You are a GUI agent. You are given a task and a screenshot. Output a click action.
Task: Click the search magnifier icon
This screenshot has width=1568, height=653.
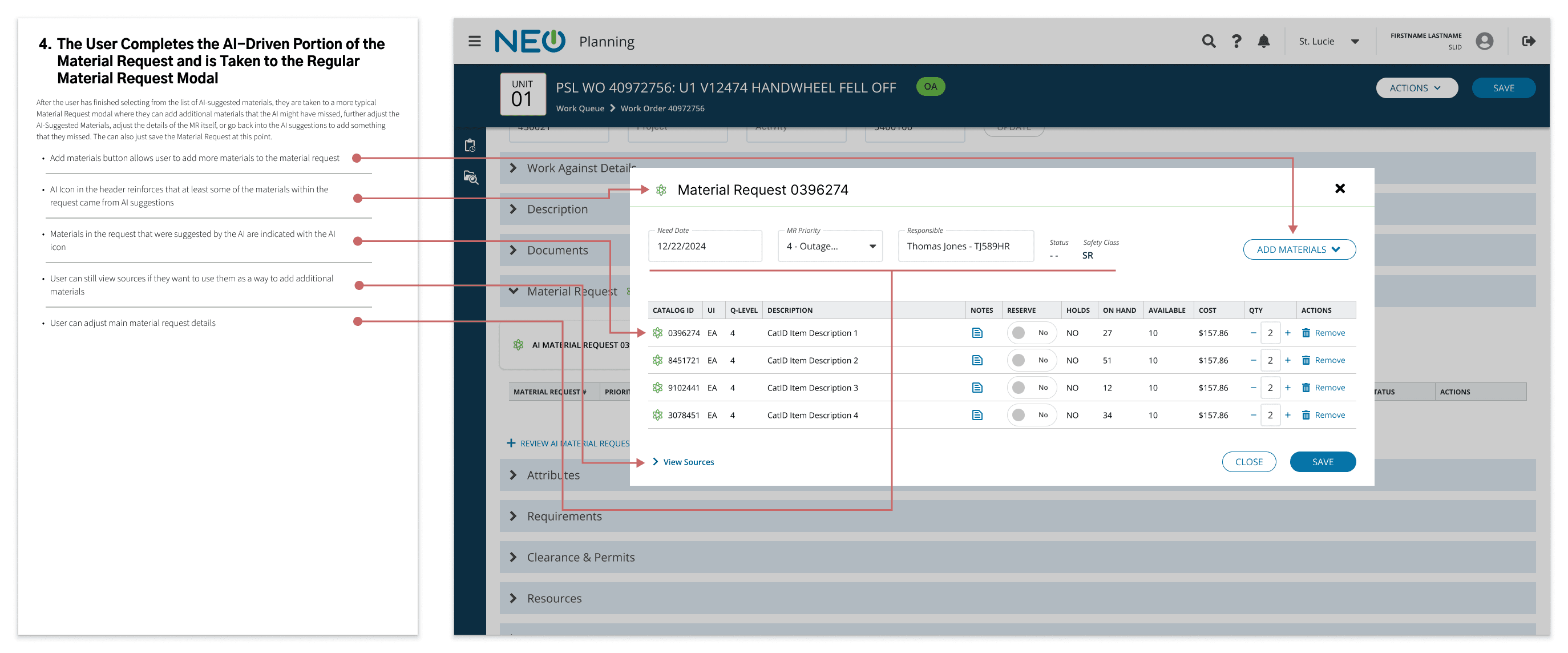click(1209, 42)
